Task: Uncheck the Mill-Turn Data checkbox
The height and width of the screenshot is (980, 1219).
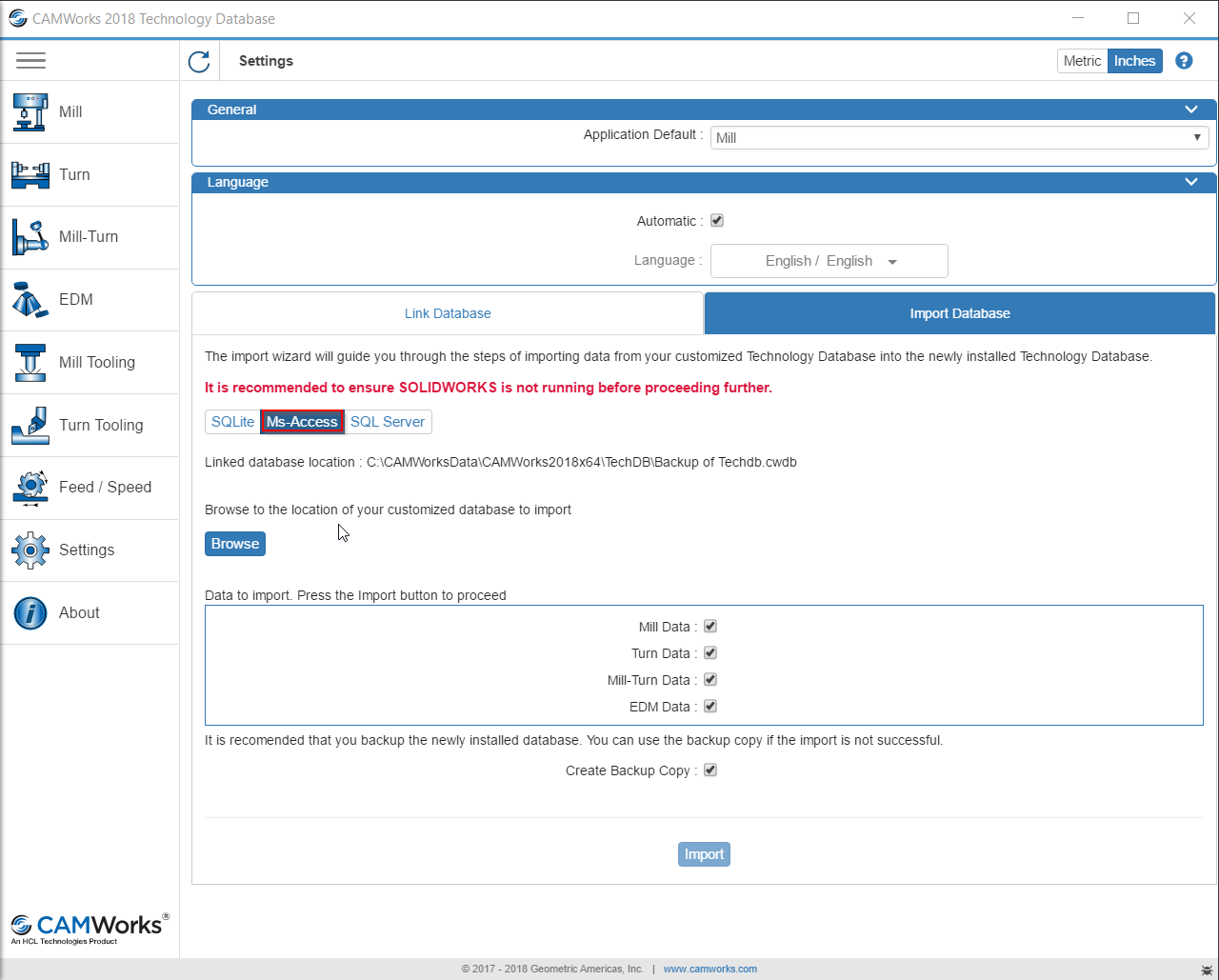Action: (x=710, y=679)
